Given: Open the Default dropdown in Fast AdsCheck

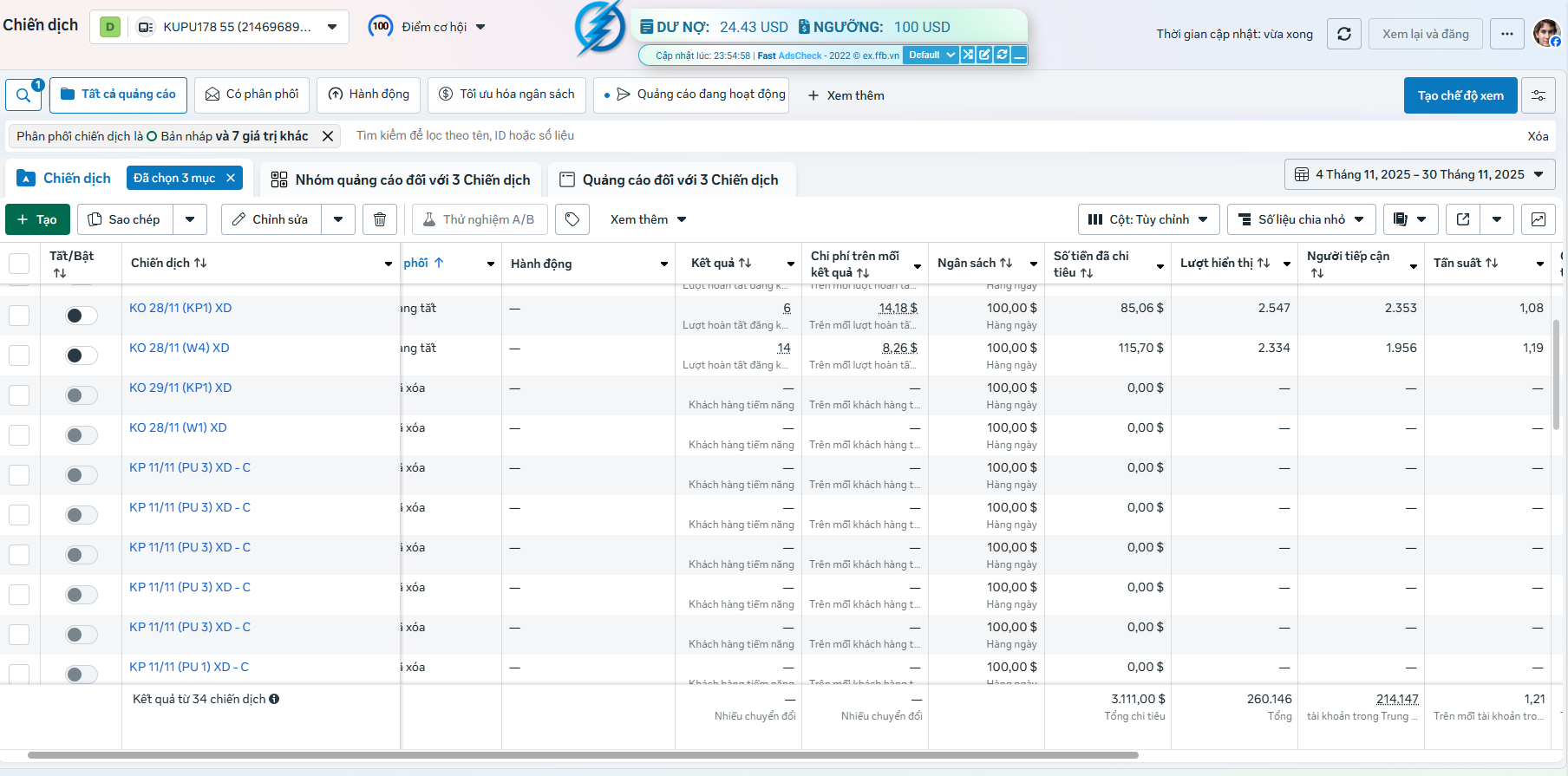Looking at the screenshot, I should tap(931, 55).
